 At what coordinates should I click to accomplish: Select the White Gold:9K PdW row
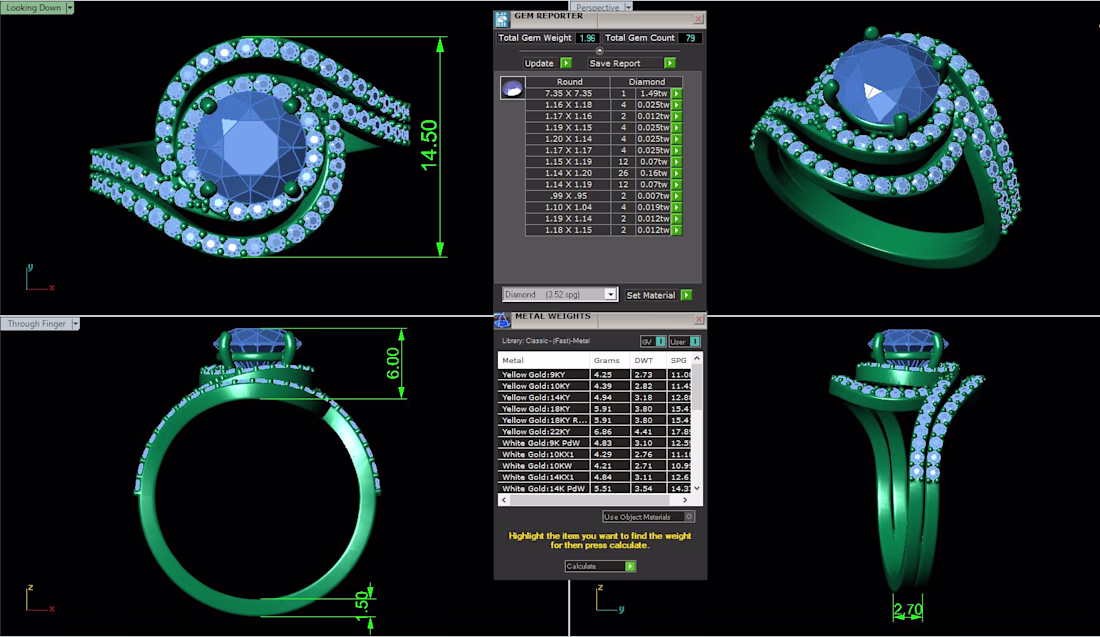595,443
